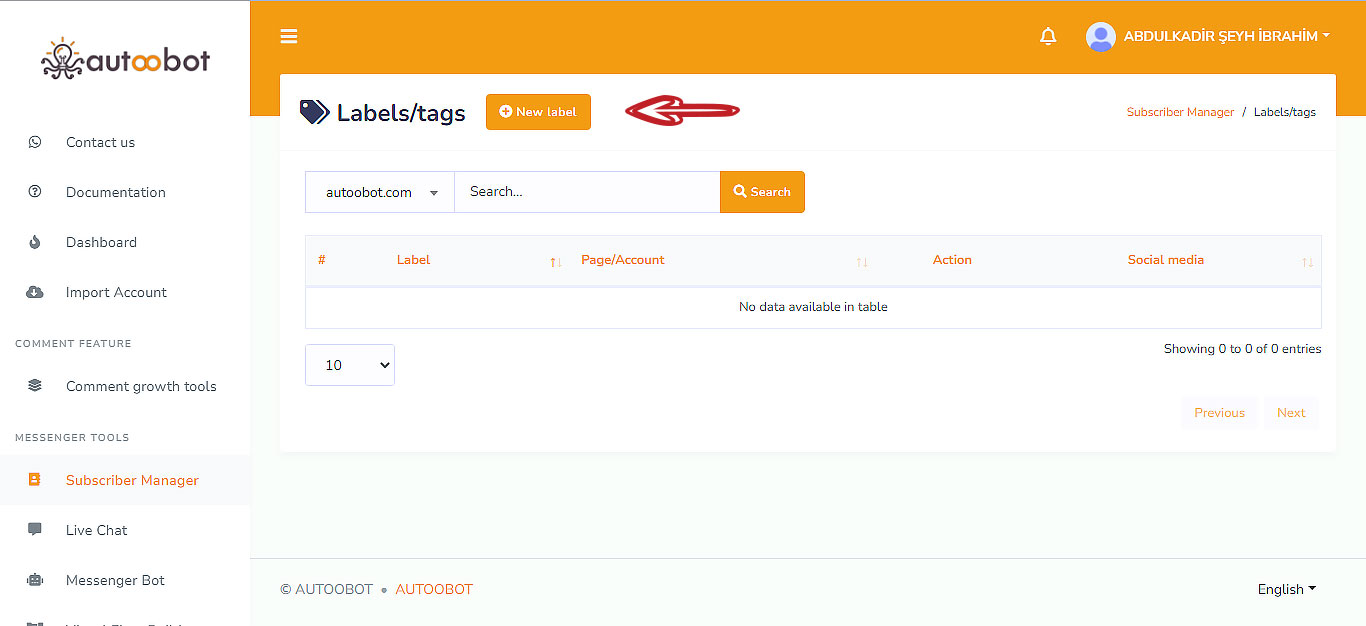Click the WhatsApp icon beside Contact us

(x=35, y=142)
